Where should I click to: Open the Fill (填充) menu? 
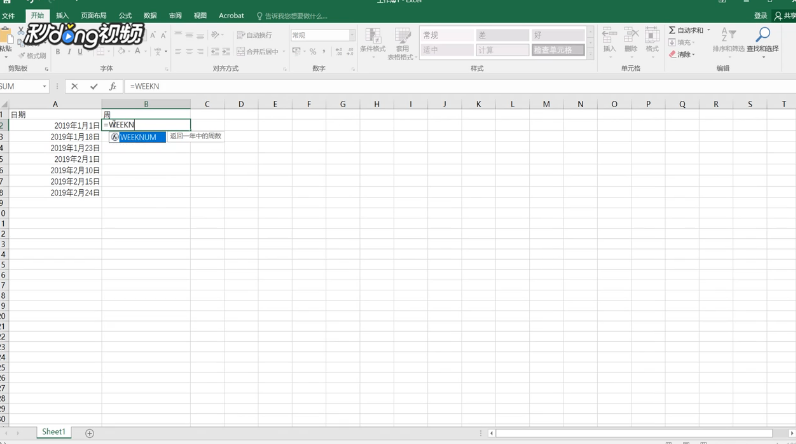[x=681, y=43]
